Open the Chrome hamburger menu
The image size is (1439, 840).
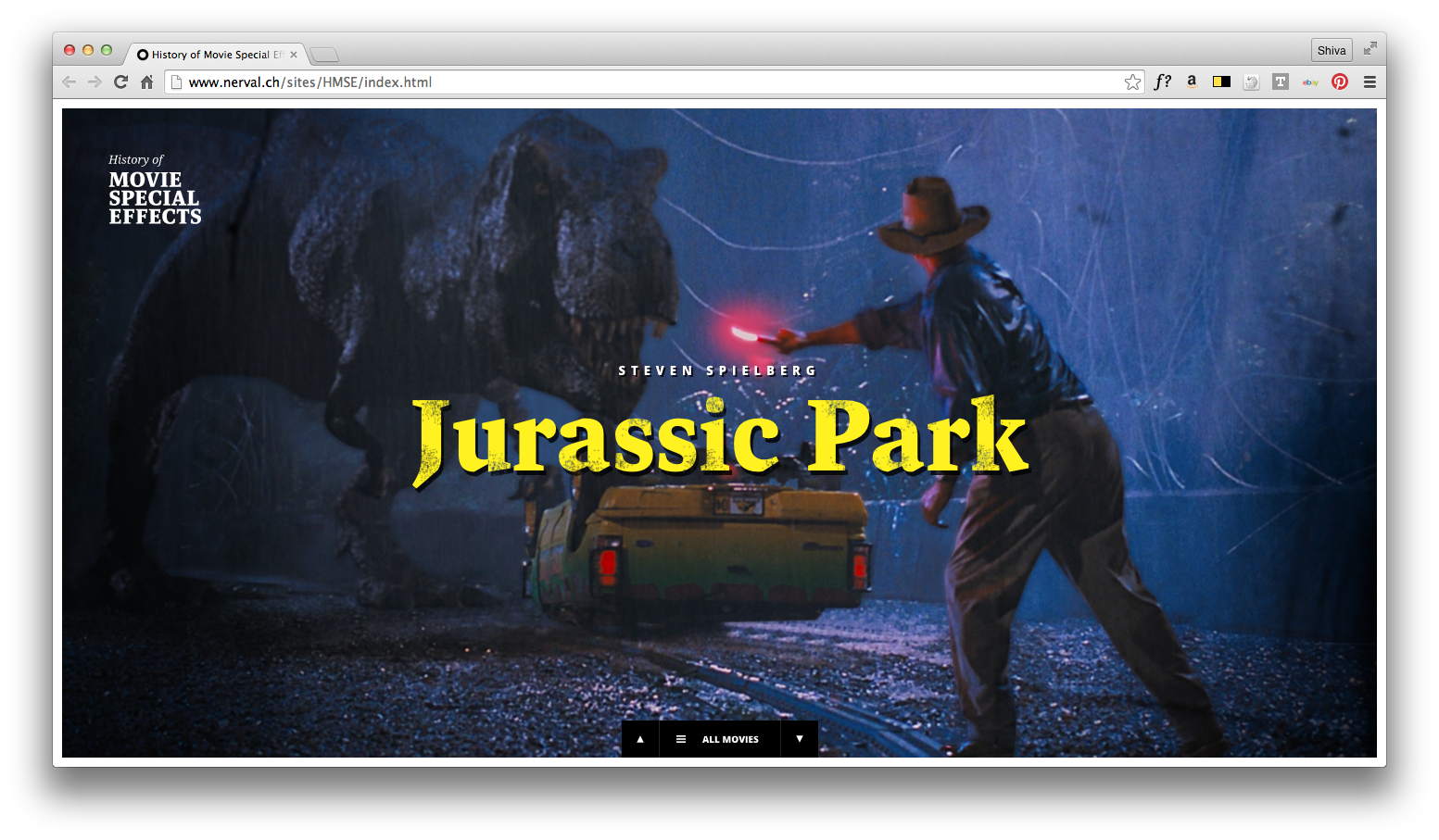tap(1370, 81)
